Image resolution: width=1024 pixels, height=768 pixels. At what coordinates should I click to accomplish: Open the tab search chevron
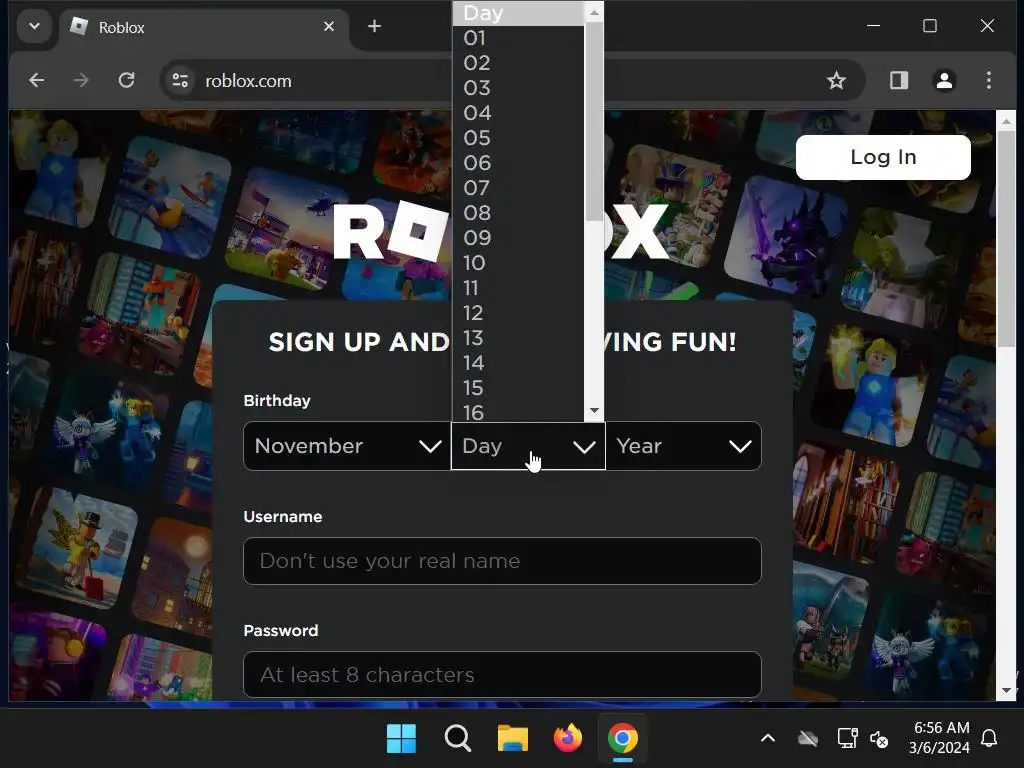35,26
